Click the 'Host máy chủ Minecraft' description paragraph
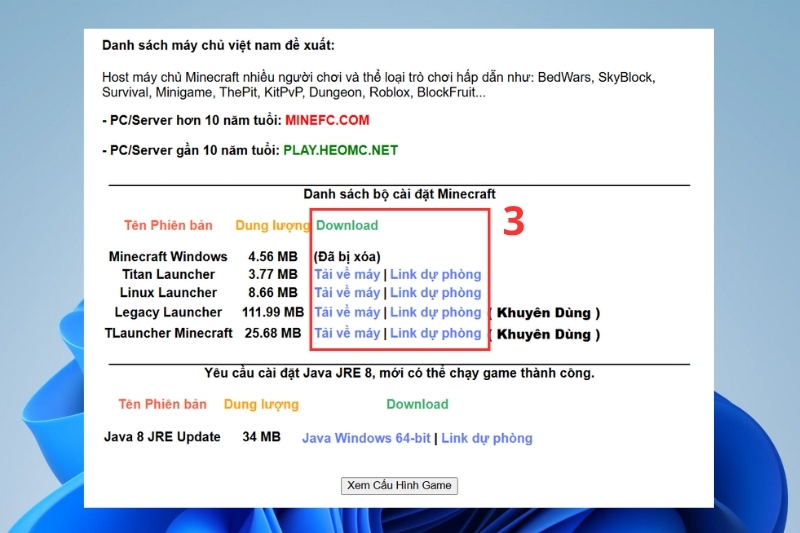 tap(379, 85)
